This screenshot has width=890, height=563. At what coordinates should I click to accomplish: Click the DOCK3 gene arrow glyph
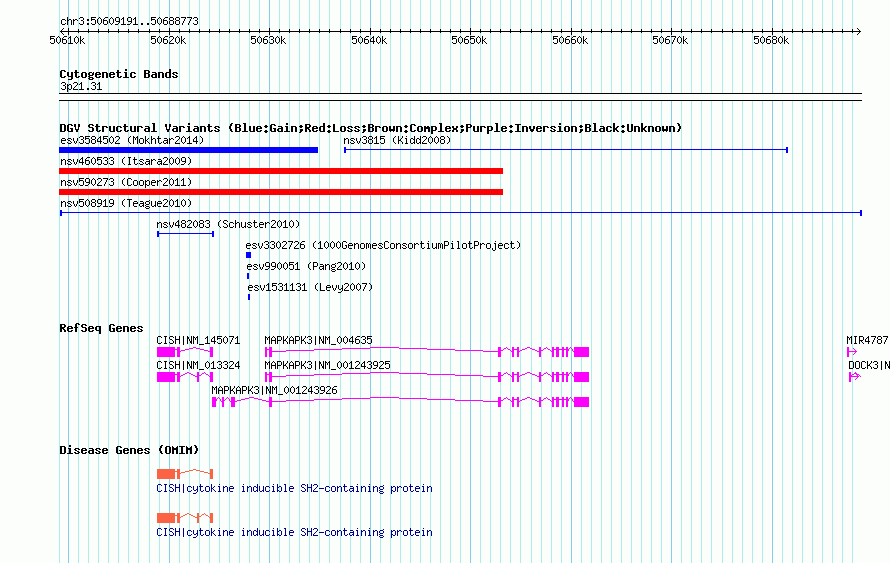click(855, 377)
